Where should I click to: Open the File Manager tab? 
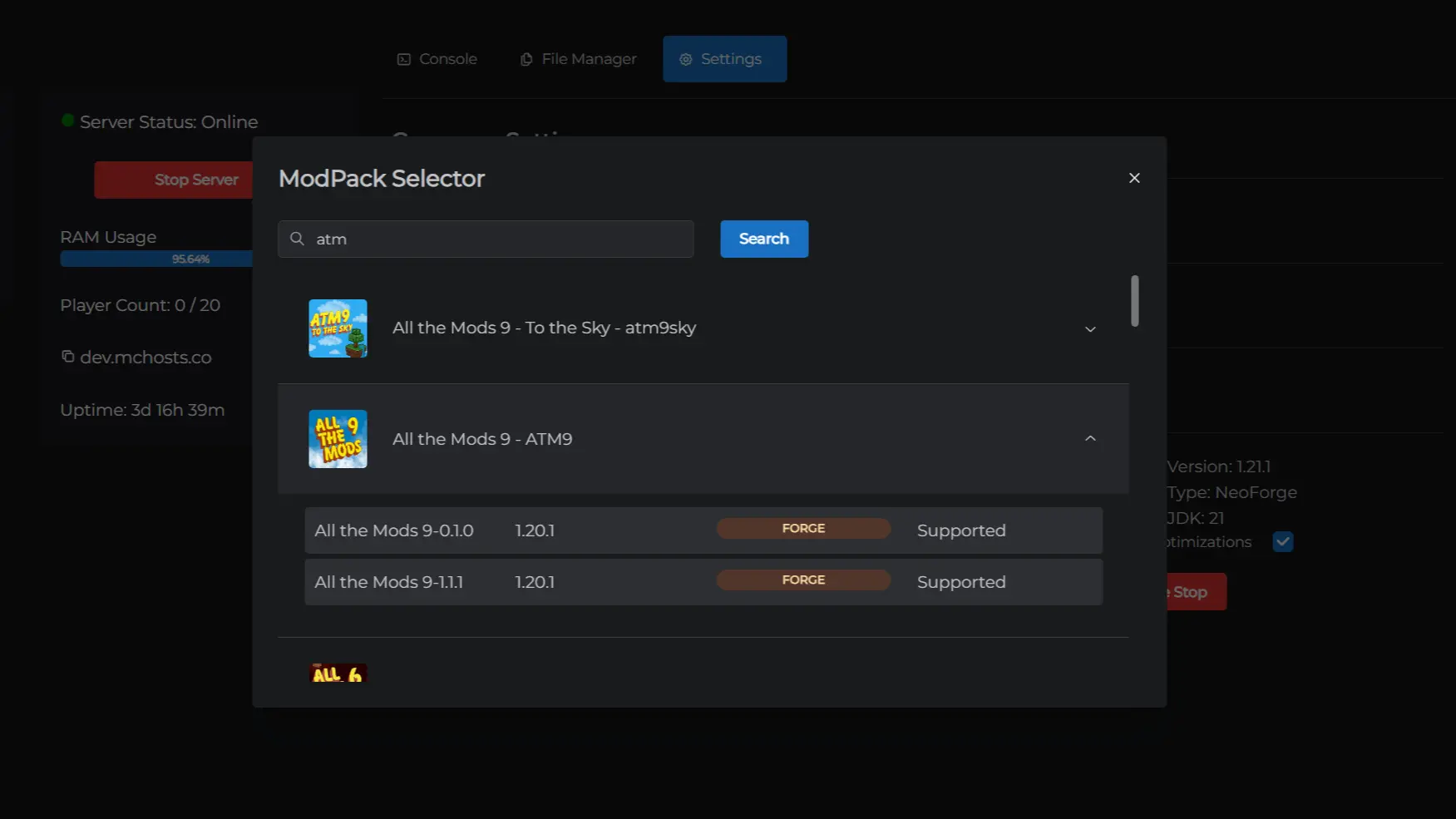[578, 58]
